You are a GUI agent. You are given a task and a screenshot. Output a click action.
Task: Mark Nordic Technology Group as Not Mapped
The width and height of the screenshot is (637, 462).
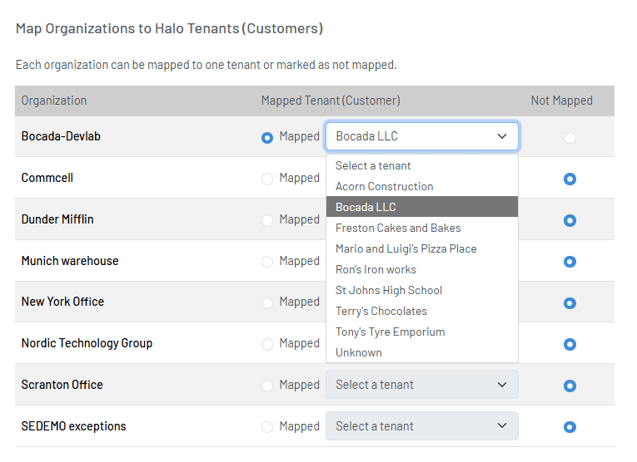pyautogui.click(x=569, y=344)
